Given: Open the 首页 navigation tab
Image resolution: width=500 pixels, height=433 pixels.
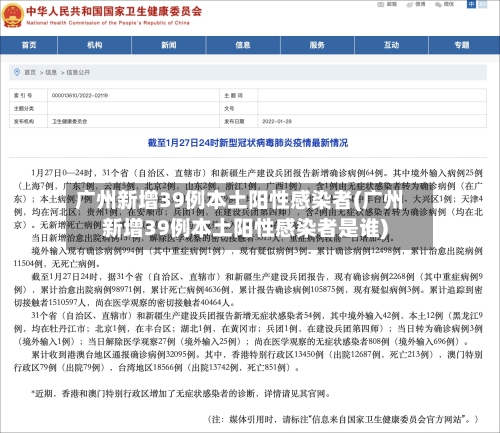Looking at the screenshot, I should pos(29,45).
